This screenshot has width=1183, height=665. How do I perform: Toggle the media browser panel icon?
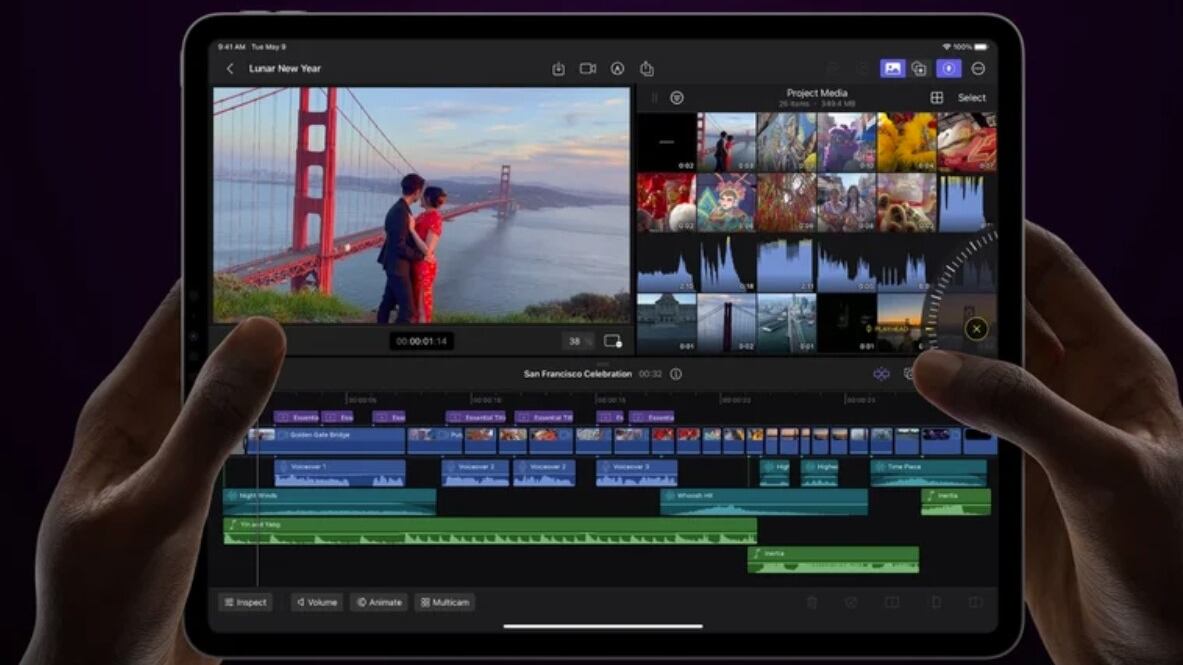[893, 68]
